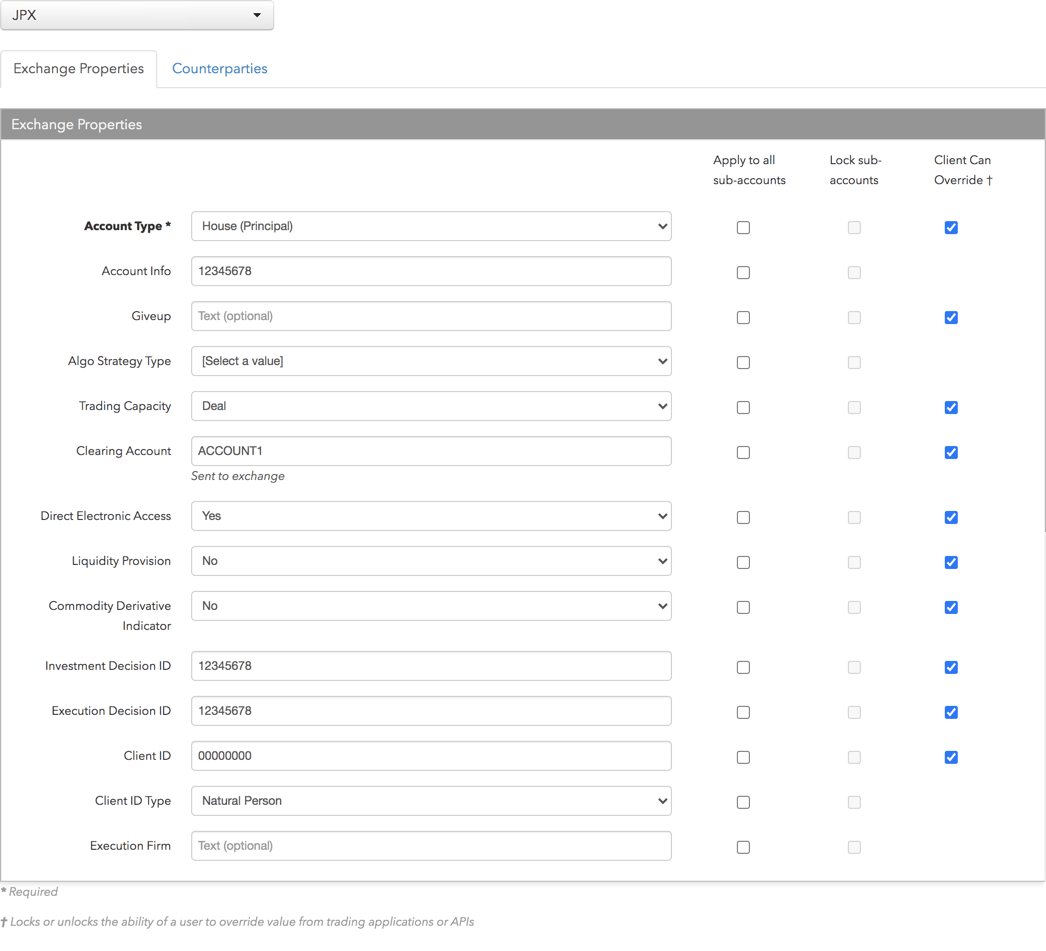Click the '* Required' footnote text
The height and width of the screenshot is (951, 1046).
[x=29, y=892]
